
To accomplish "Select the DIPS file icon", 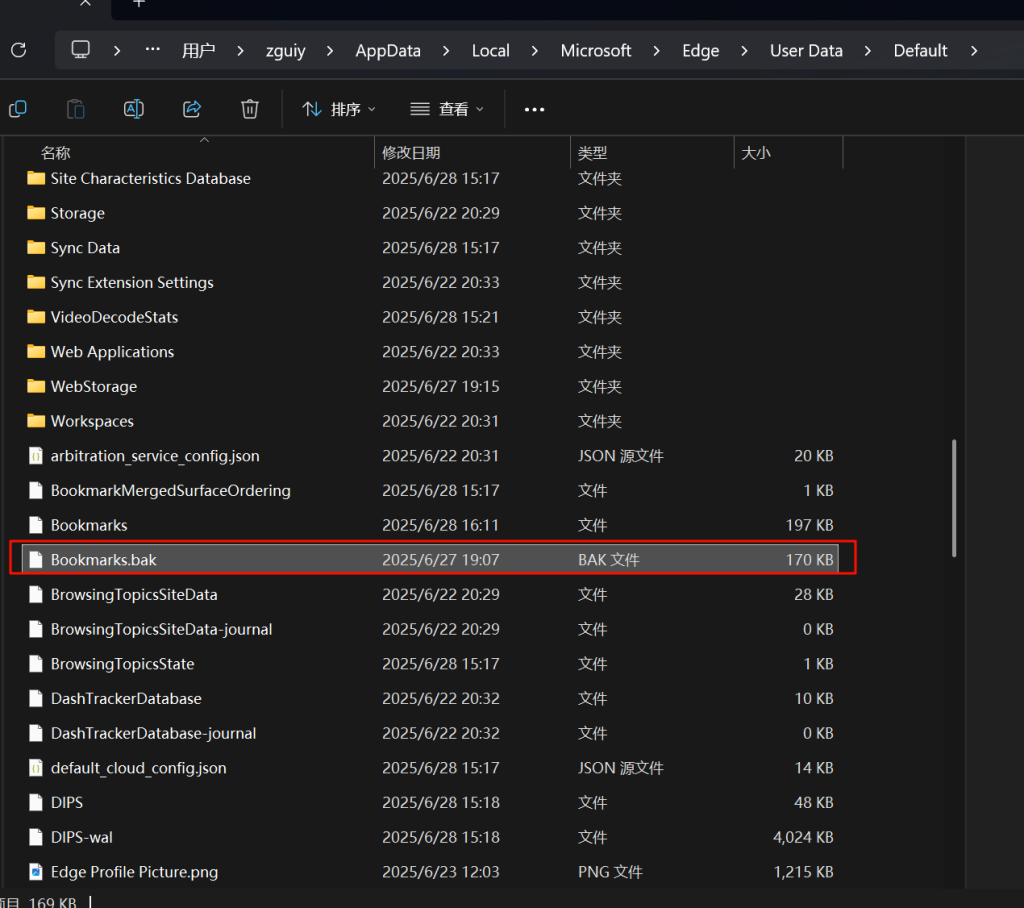I will 36,802.
